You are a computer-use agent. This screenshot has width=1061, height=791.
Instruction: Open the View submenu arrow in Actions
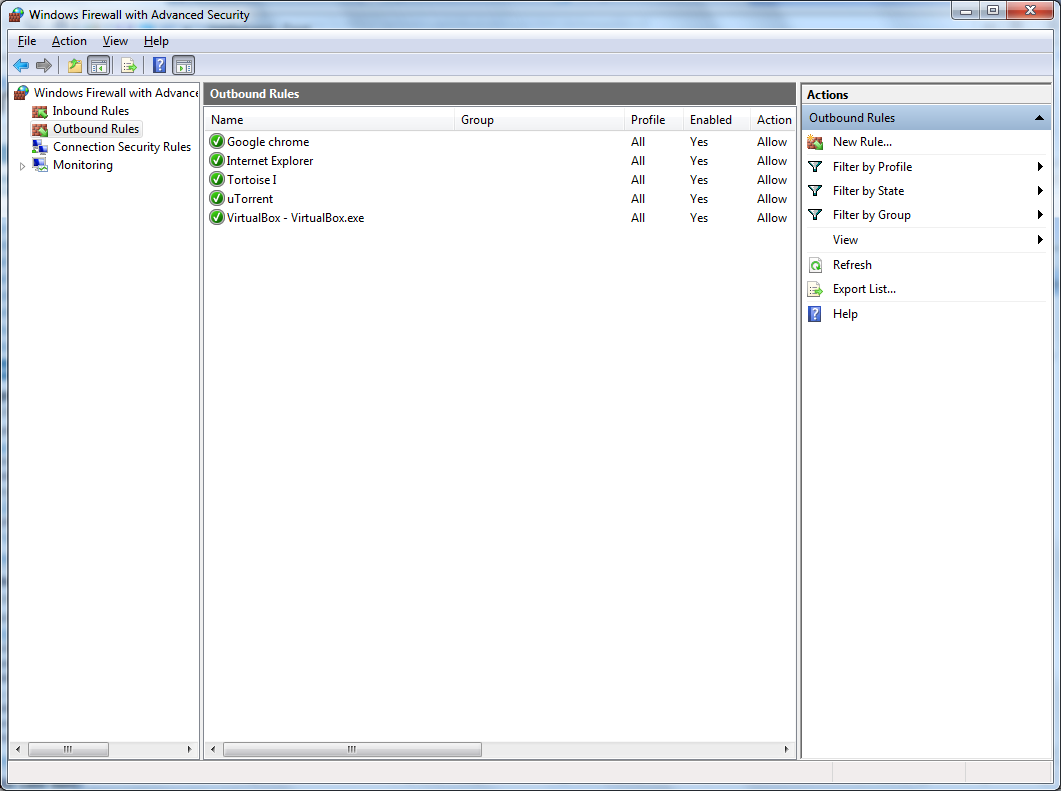pos(1040,240)
